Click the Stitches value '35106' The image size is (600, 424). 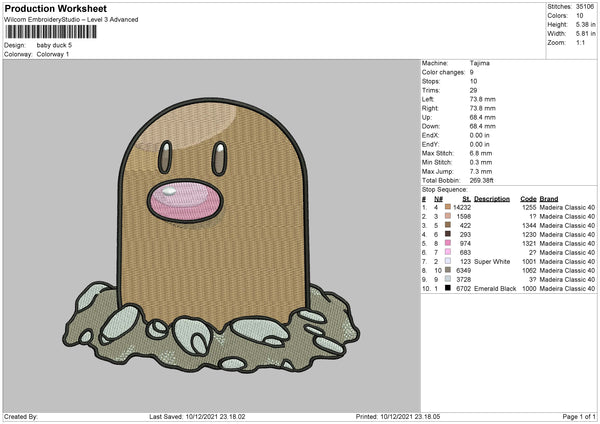[585, 7]
